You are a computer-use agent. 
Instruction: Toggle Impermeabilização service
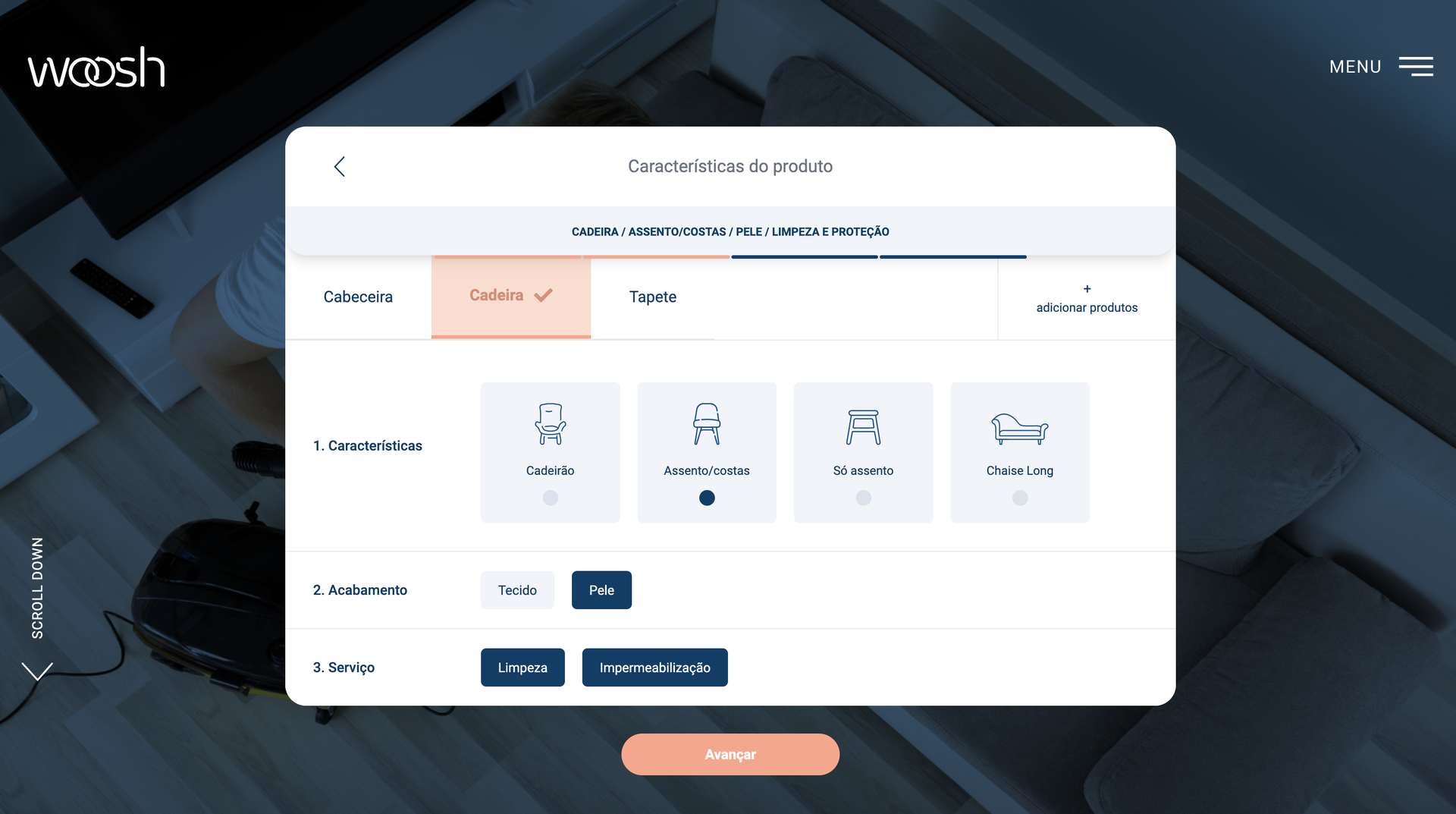tap(654, 668)
